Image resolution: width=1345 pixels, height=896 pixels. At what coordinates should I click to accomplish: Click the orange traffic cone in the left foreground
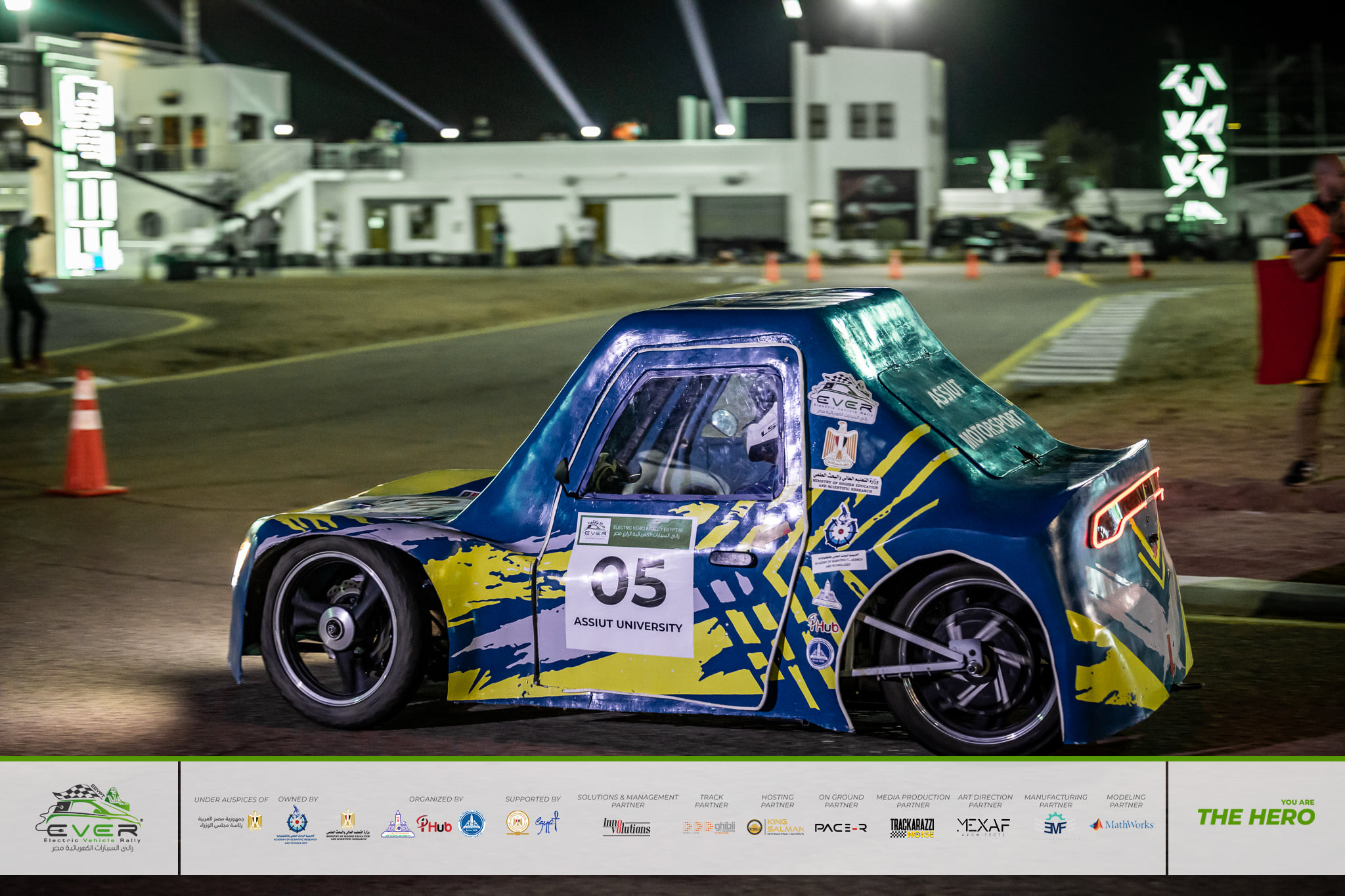pyautogui.click(x=85, y=433)
